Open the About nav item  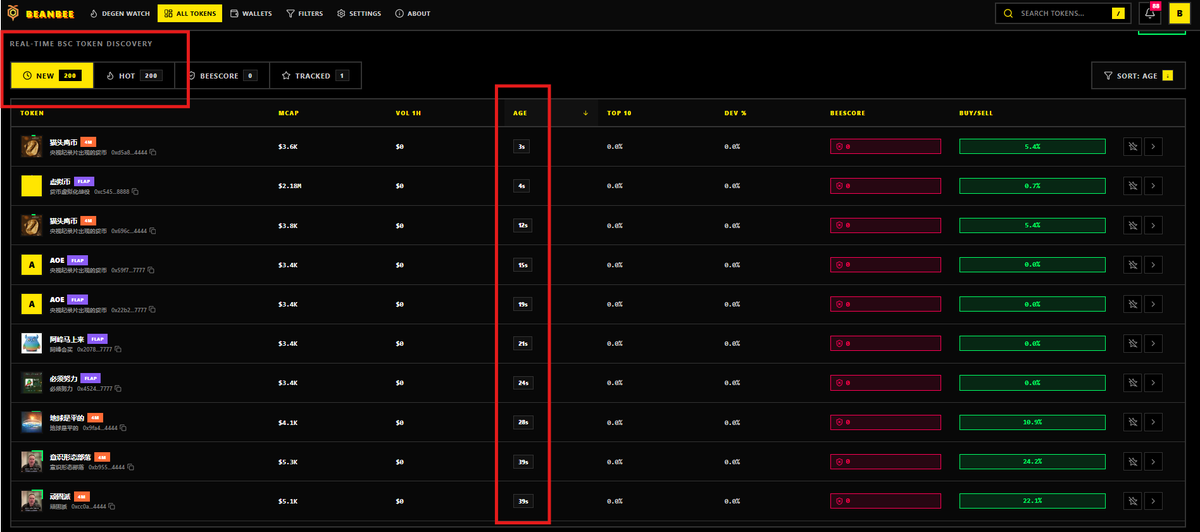click(x=412, y=14)
